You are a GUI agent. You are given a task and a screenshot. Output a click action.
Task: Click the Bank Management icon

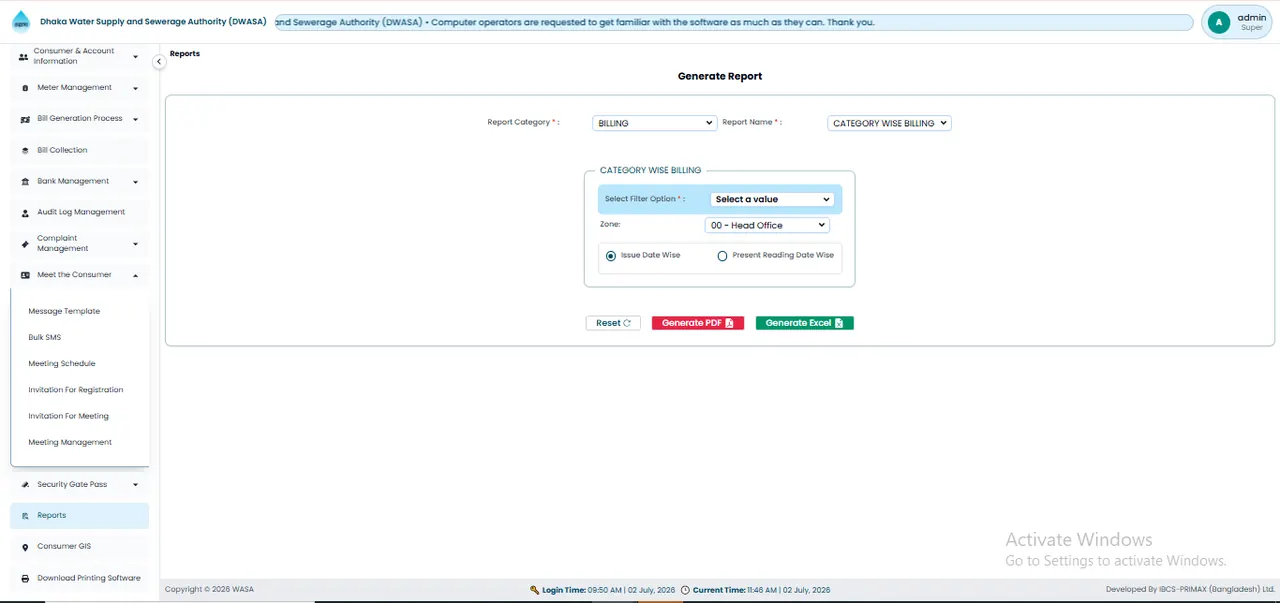click(x=25, y=181)
